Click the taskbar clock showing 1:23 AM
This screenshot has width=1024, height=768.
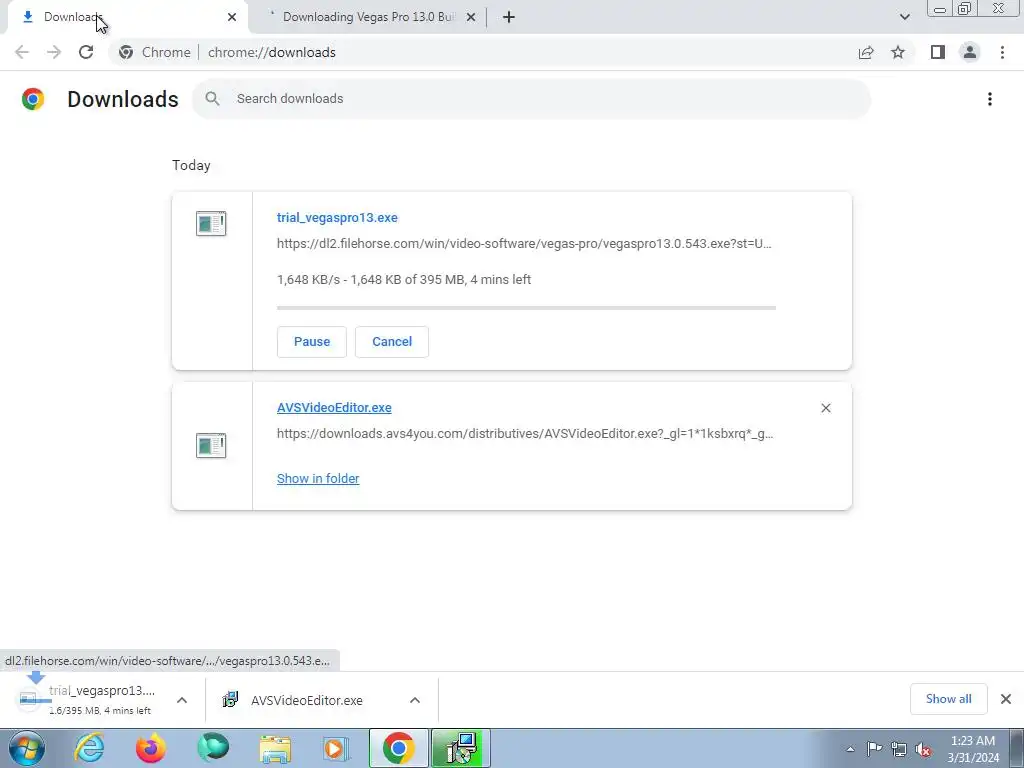pyautogui.click(x=973, y=749)
